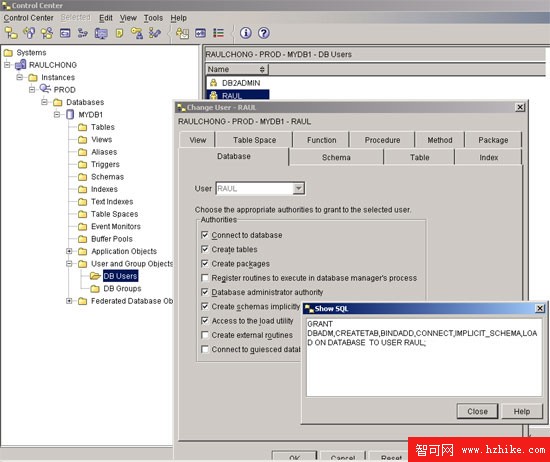The image size is (550, 462).
Task: Click inside the GRANT SQL text area
Action: [x=424, y=358]
